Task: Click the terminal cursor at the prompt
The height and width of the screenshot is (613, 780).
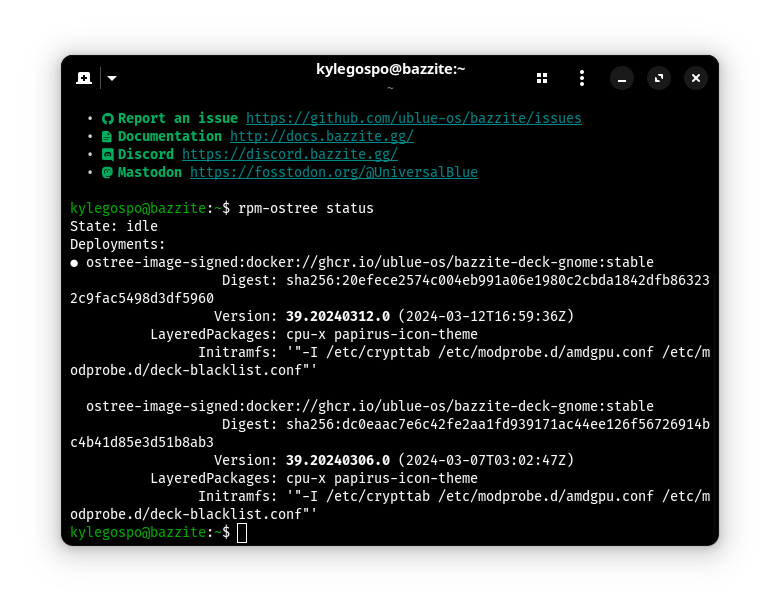Action: [x=242, y=532]
